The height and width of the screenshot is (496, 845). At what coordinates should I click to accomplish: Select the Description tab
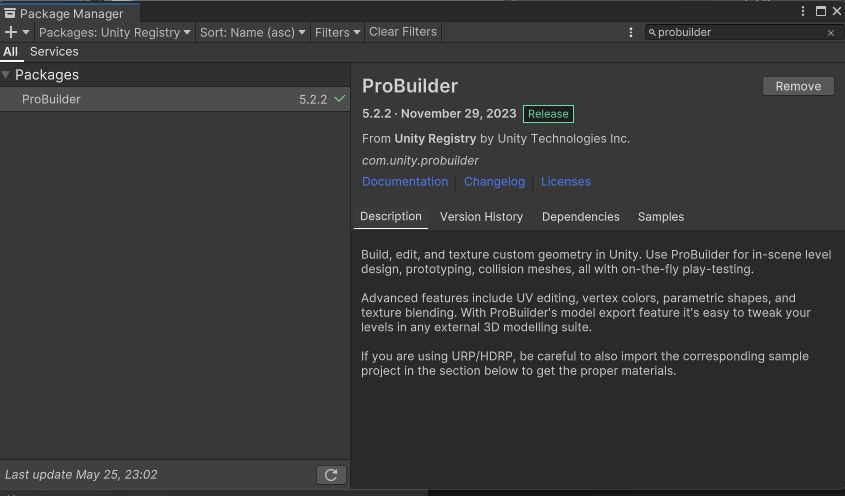(x=391, y=217)
